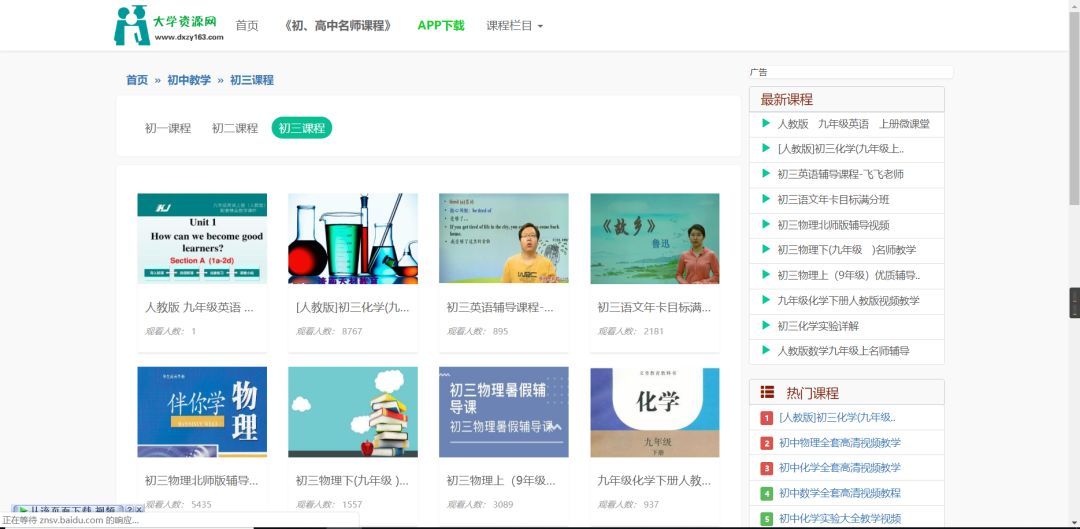
Task: Open the 首页 navigation item
Action: point(247,25)
